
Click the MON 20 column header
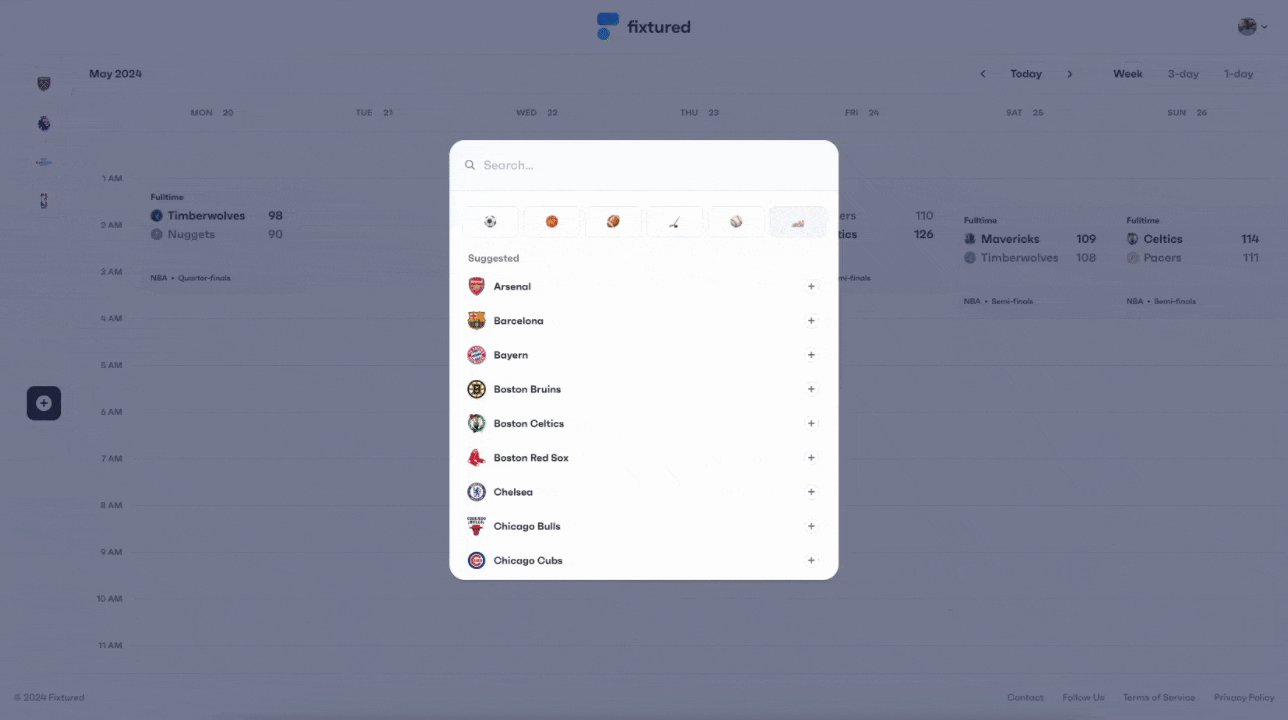coord(212,113)
